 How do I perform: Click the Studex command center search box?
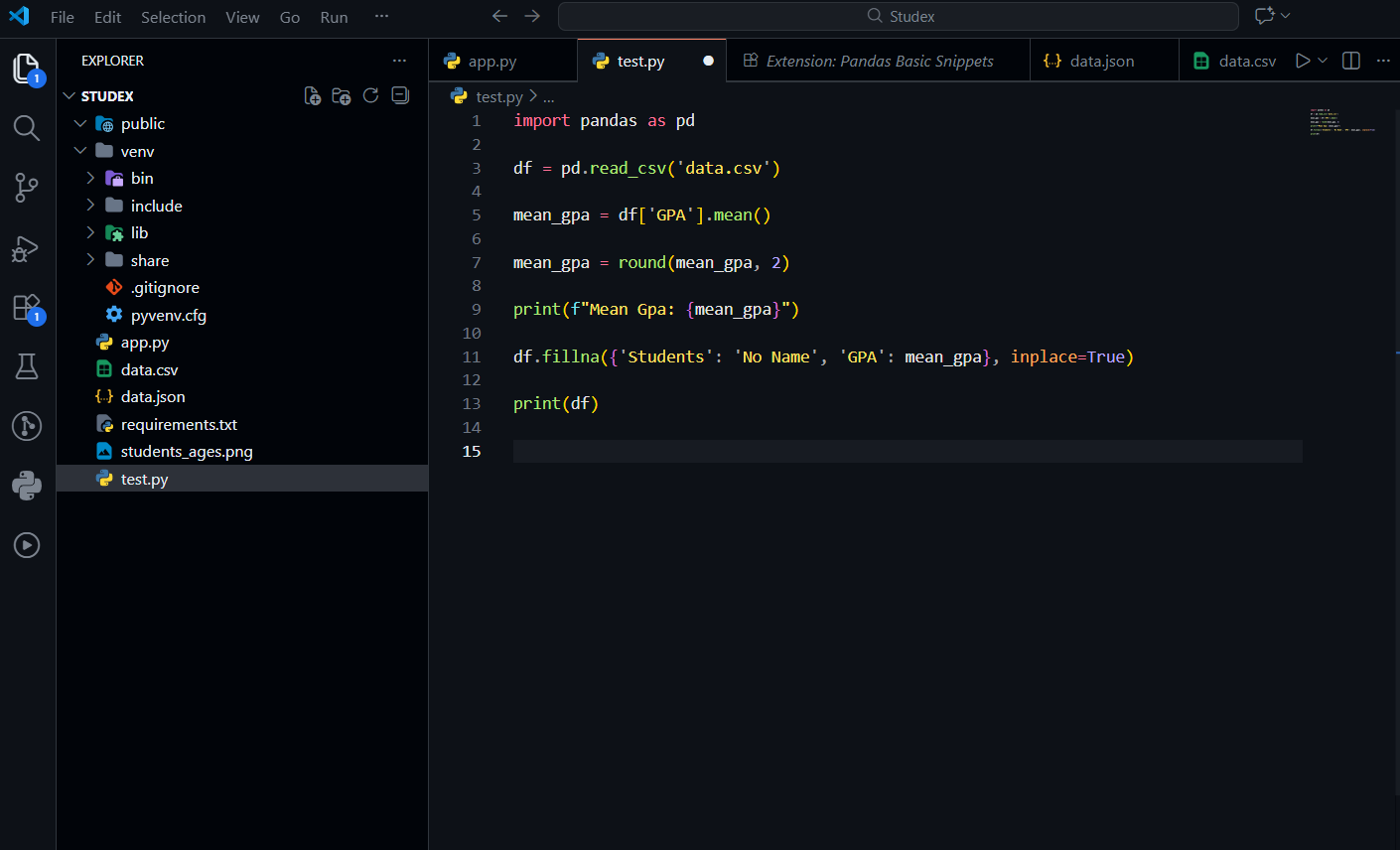pos(899,17)
